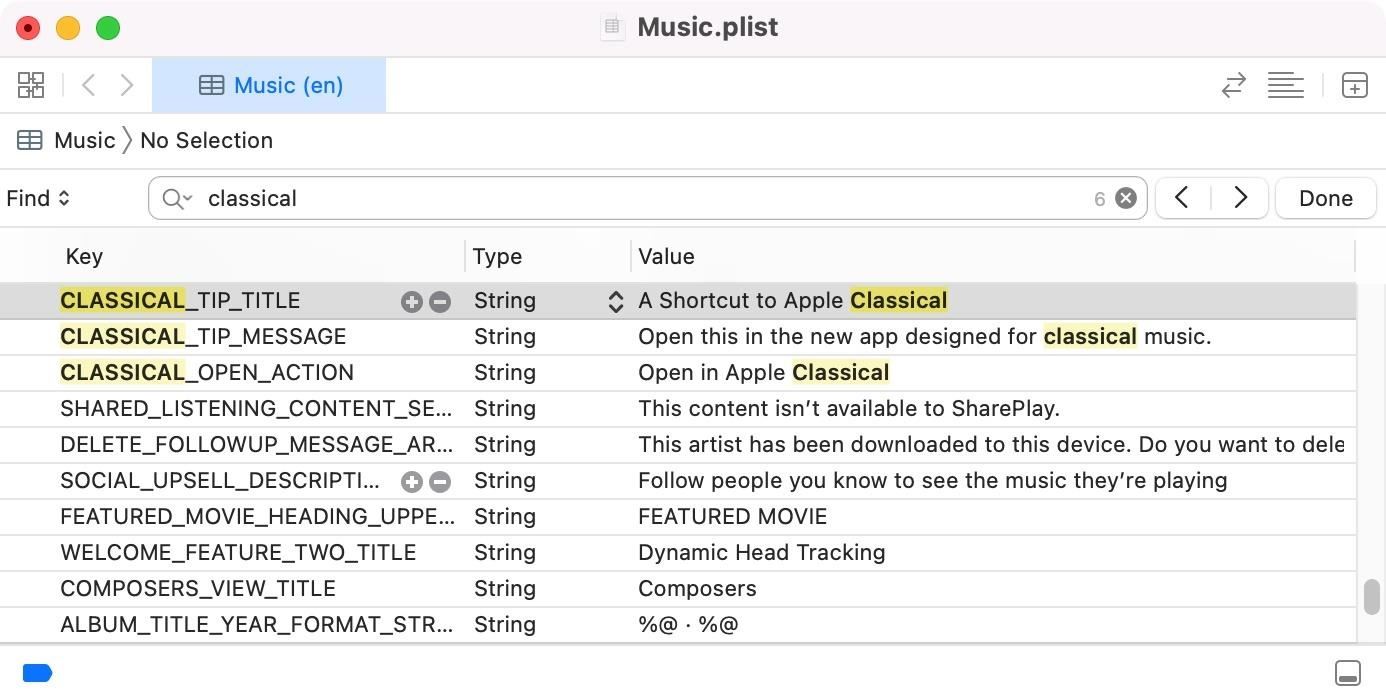The height and width of the screenshot is (700, 1386).
Task: Add row after CLASSICAL_TIP_TITLE with plus
Action: coord(411,301)
